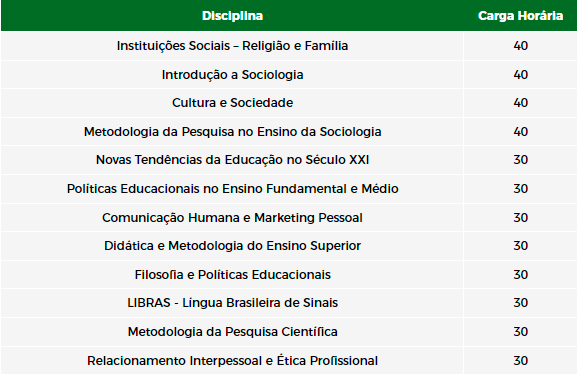Select Instituições Sociais – Religião e Família row
The image size is (578, 374).
(x=289, y=46)
